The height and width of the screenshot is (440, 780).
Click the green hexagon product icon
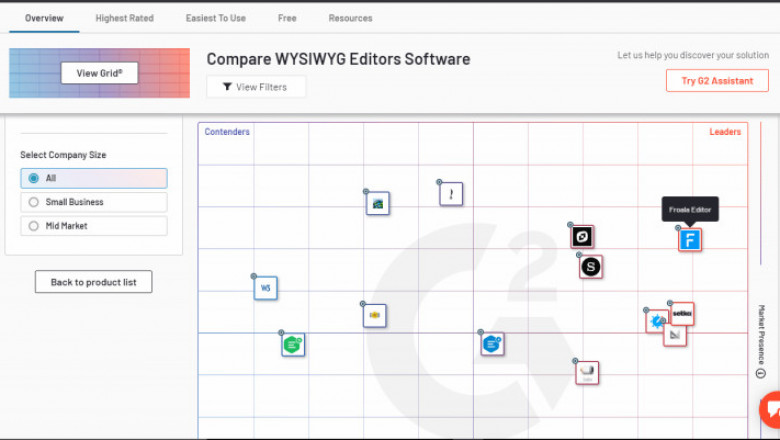pyautogui.click(x=293, y=345)
